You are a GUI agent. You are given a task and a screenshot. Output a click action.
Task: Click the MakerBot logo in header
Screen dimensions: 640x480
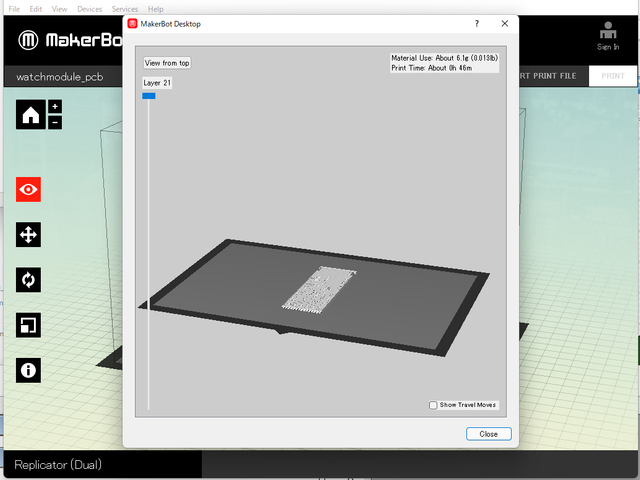70,40
